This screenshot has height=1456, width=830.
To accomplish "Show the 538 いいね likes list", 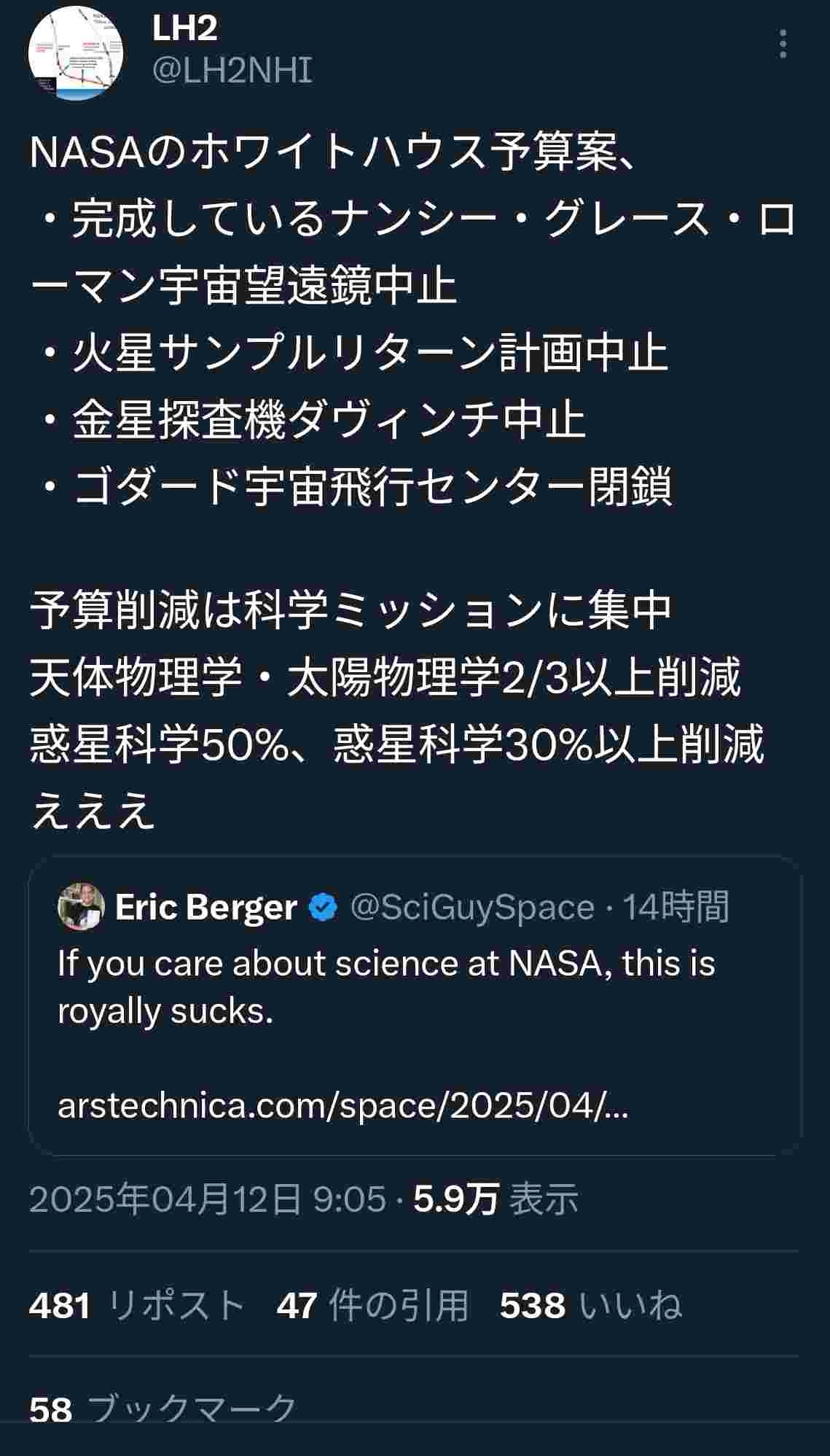I will 590,1305.
